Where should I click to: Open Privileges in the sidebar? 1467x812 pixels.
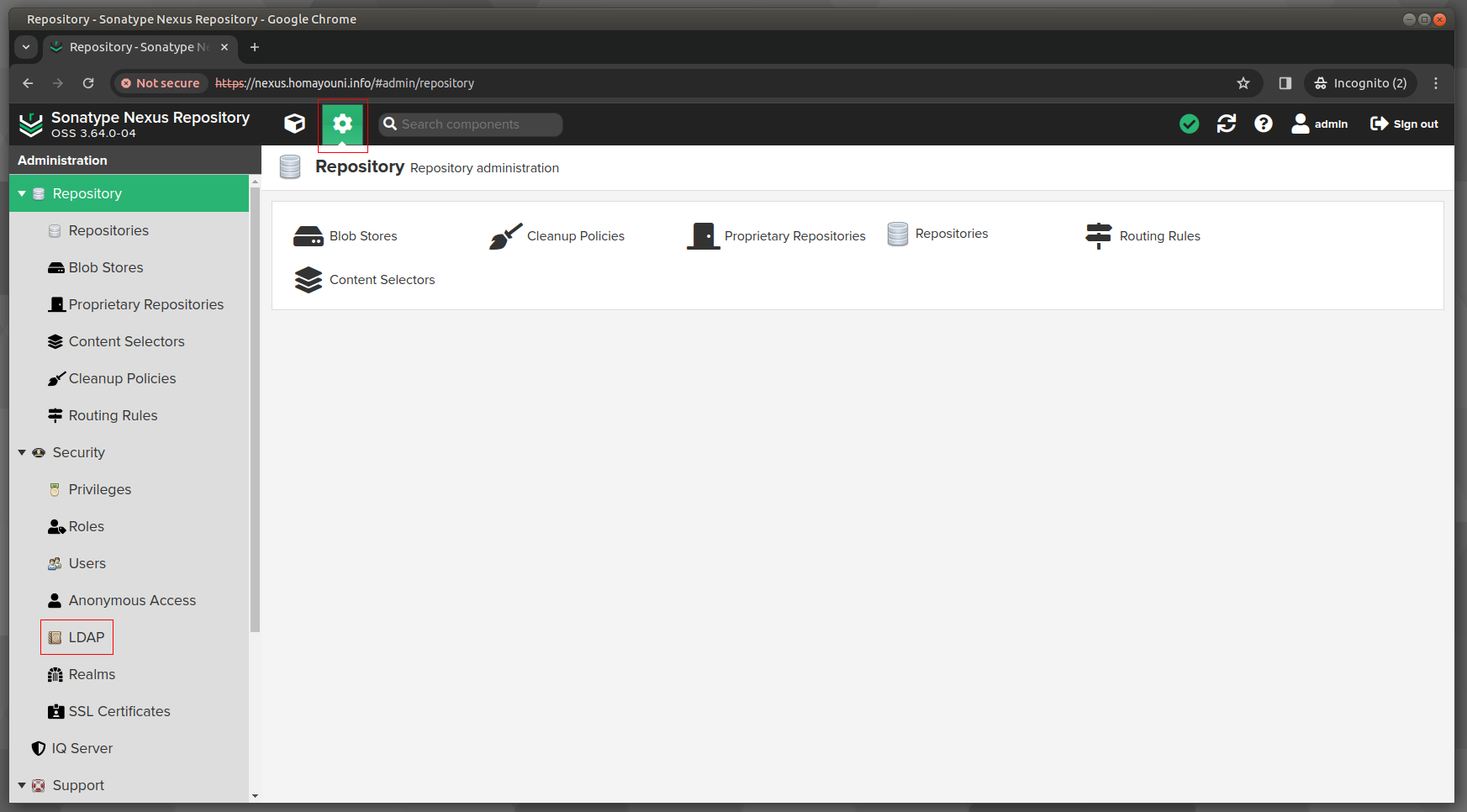[x=129, y=489]
